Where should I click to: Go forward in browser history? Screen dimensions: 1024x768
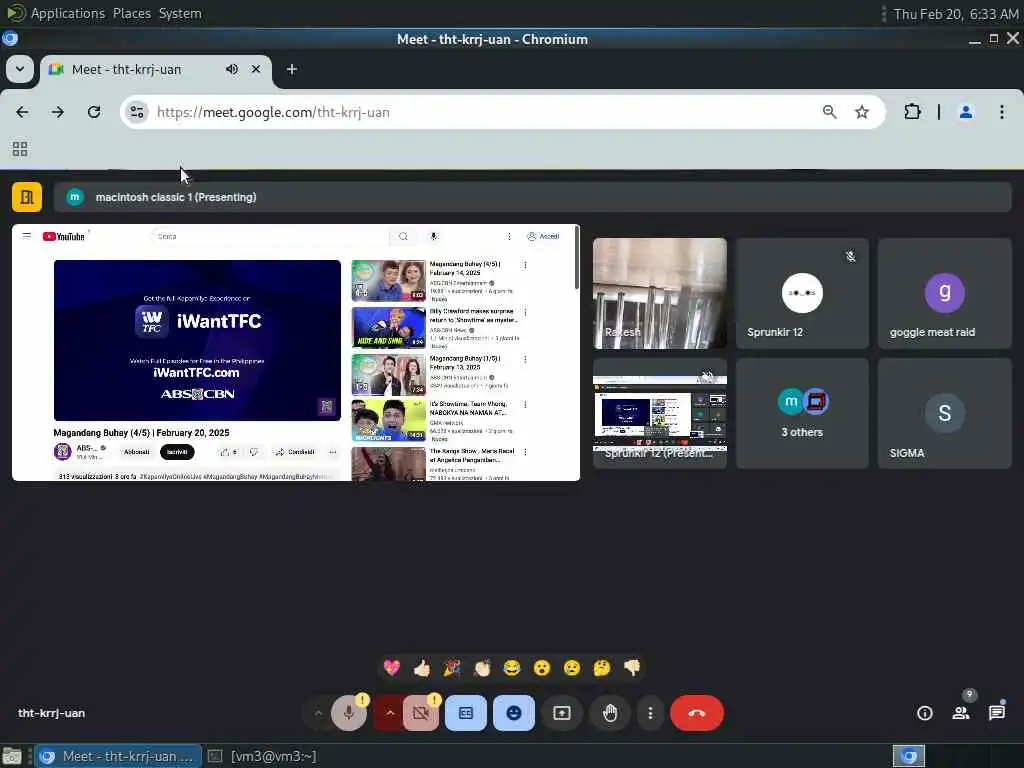point(57,112)
